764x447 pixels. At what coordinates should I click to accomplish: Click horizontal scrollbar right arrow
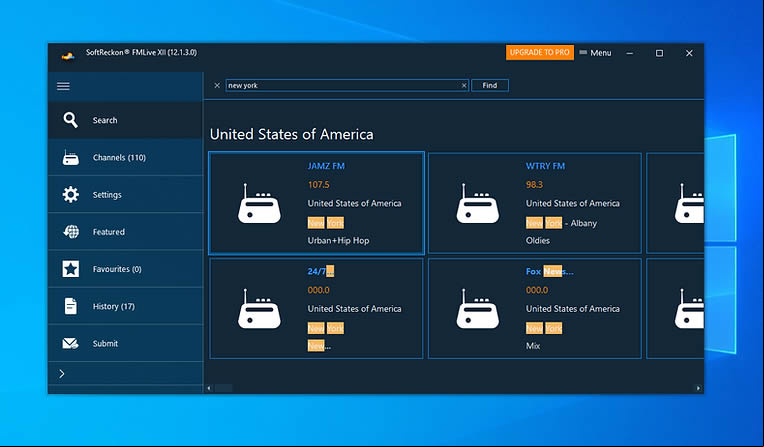pyautogui.click(x=698, y=388)
